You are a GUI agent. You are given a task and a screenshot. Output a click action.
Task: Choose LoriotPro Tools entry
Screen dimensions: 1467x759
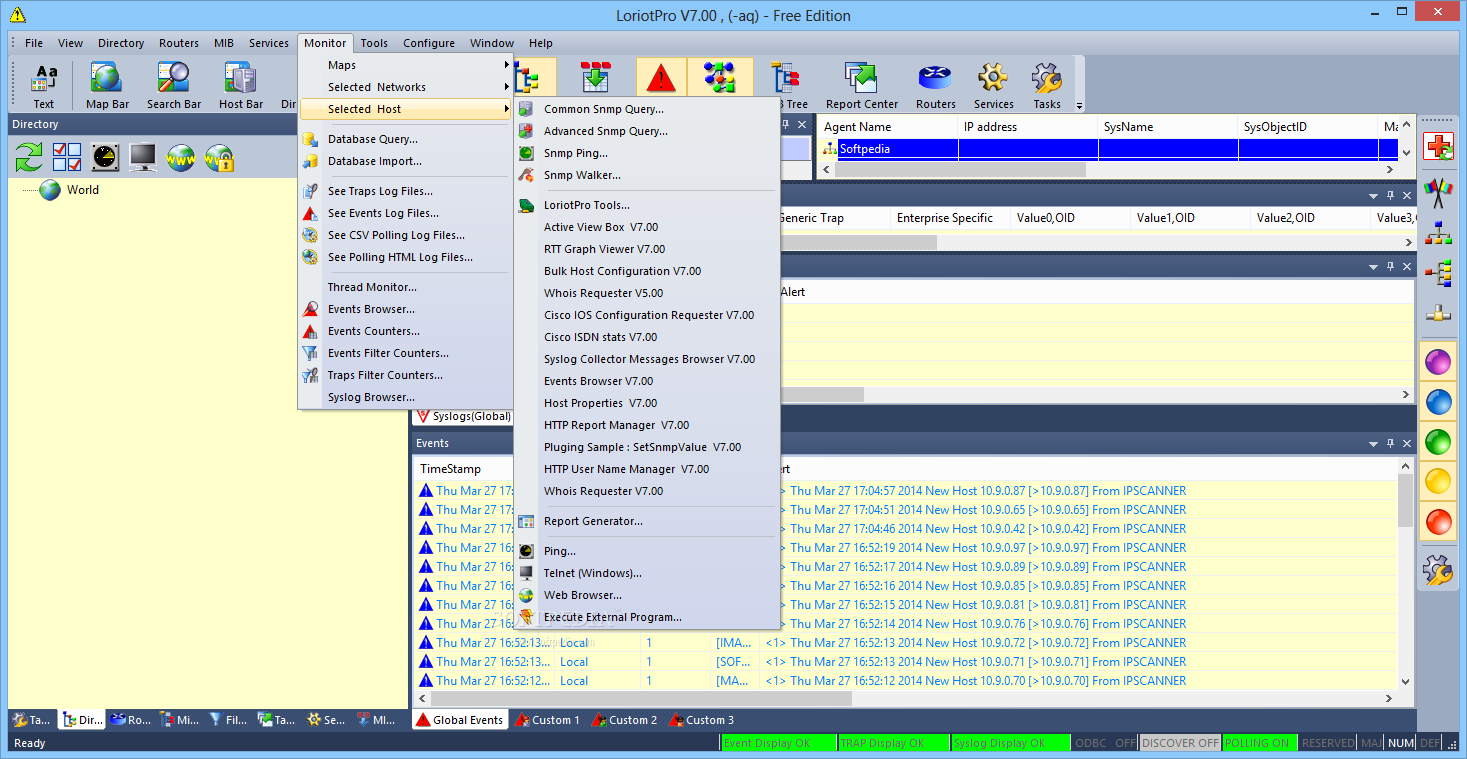tap(646, 205)
